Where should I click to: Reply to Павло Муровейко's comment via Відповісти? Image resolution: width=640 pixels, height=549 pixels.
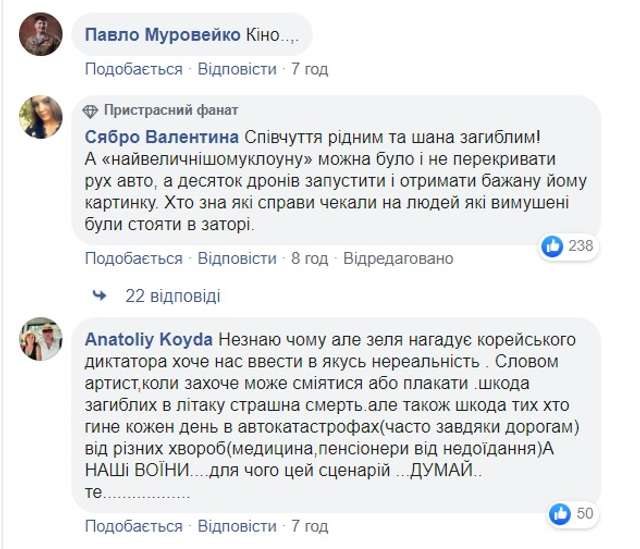237,69
